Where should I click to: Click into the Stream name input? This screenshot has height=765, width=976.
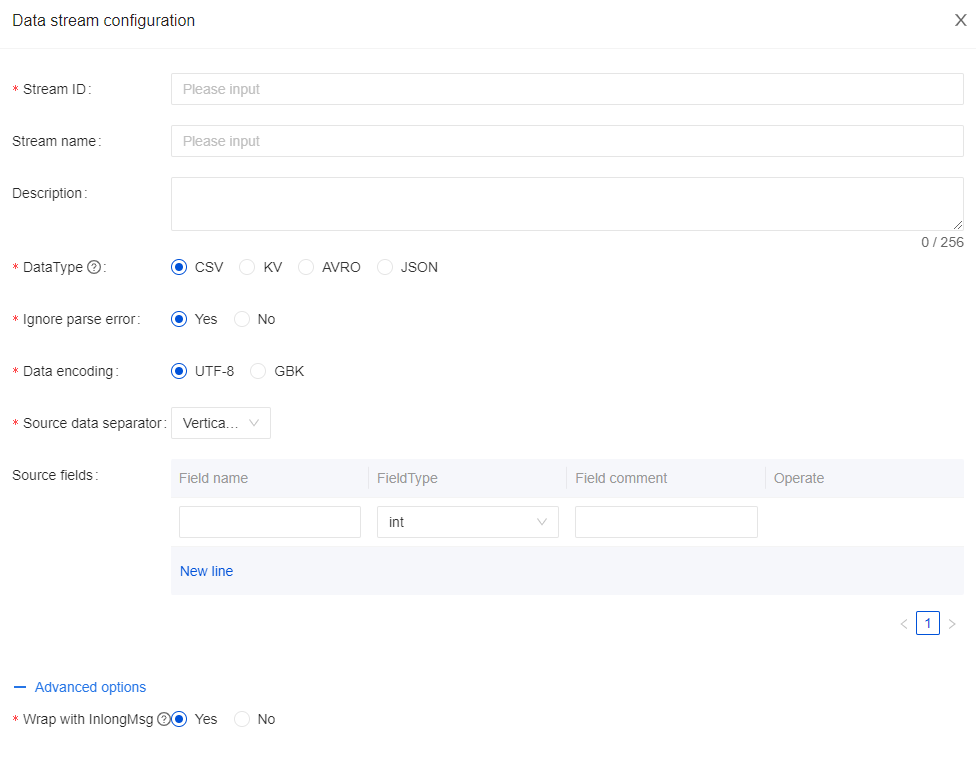pos(567,141)
